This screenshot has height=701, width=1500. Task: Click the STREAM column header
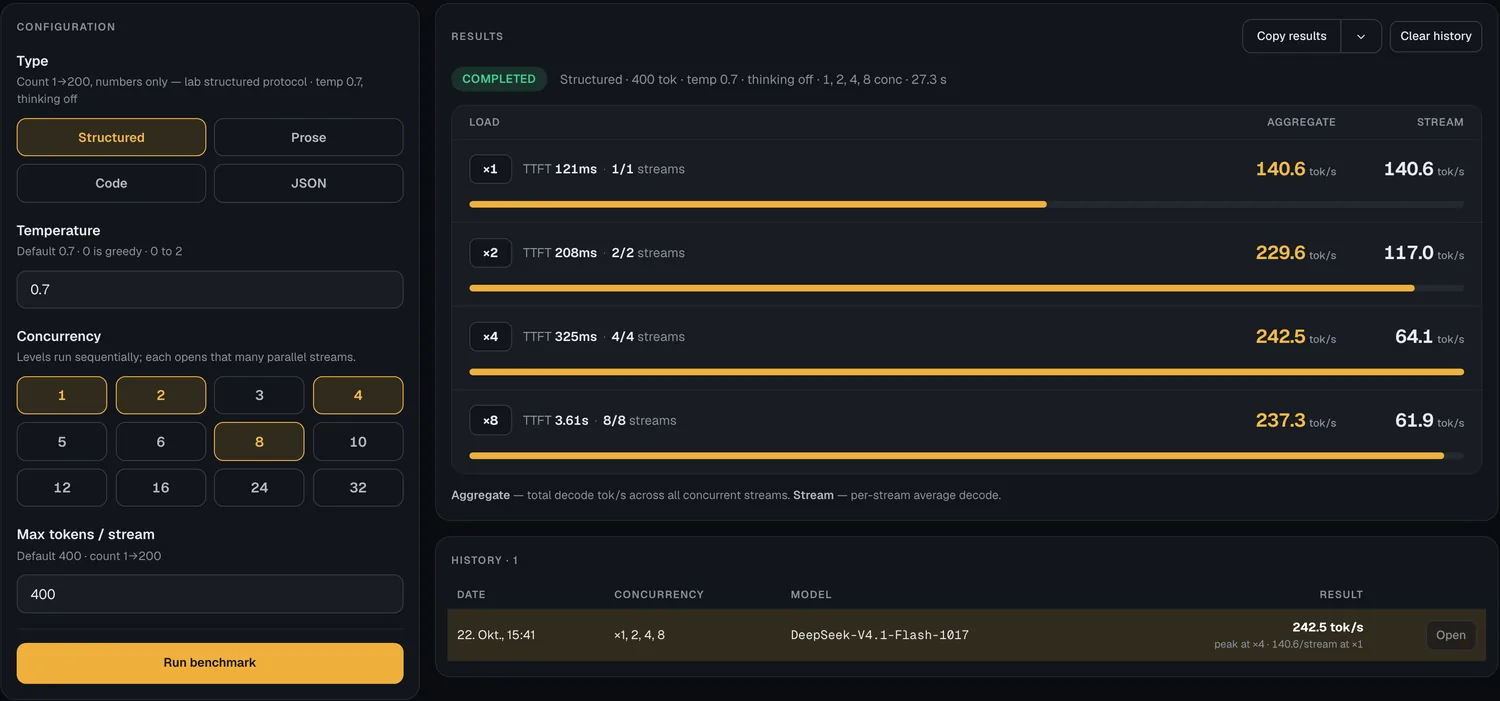tap(1440, 122)
